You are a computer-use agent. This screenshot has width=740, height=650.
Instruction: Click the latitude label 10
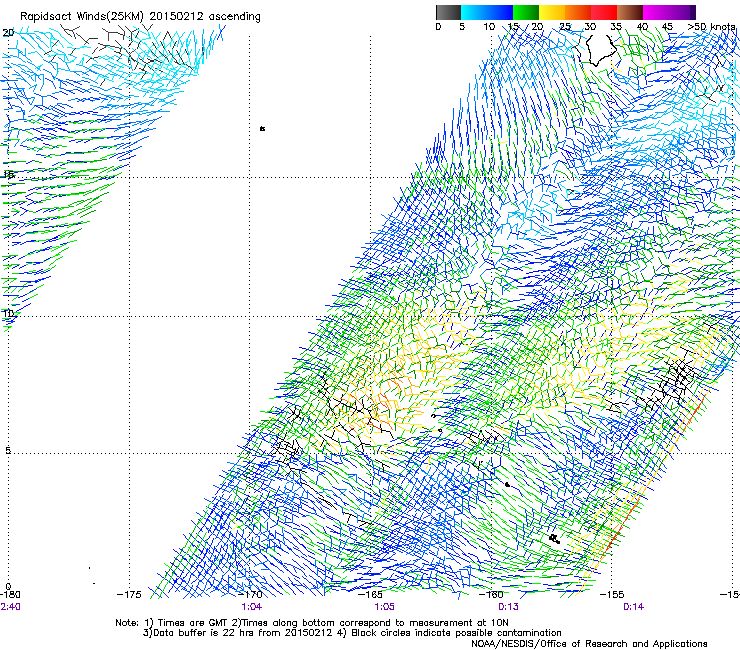[8, 313]
